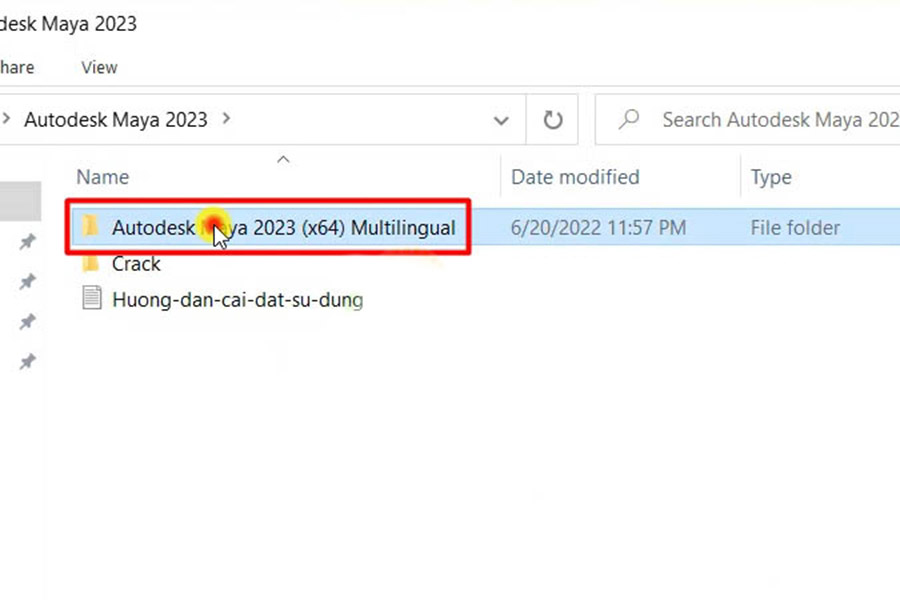Sort files by the Name column header
Screen dimensions: 900x600
click(102, 176)
